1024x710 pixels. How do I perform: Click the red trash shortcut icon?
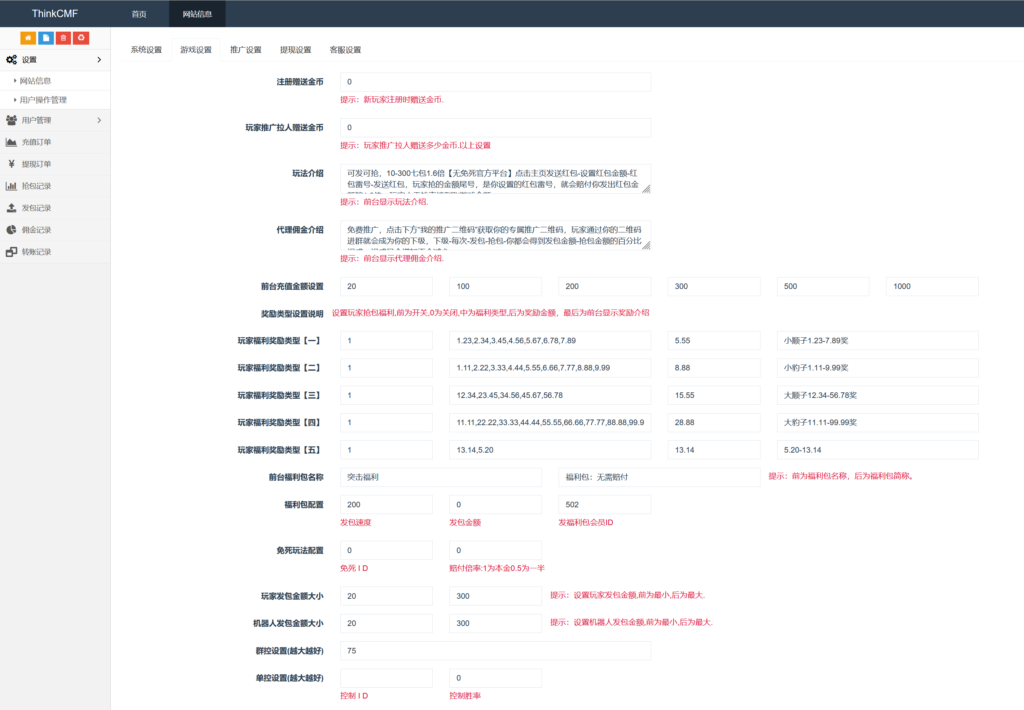click(x=64, y=38)
